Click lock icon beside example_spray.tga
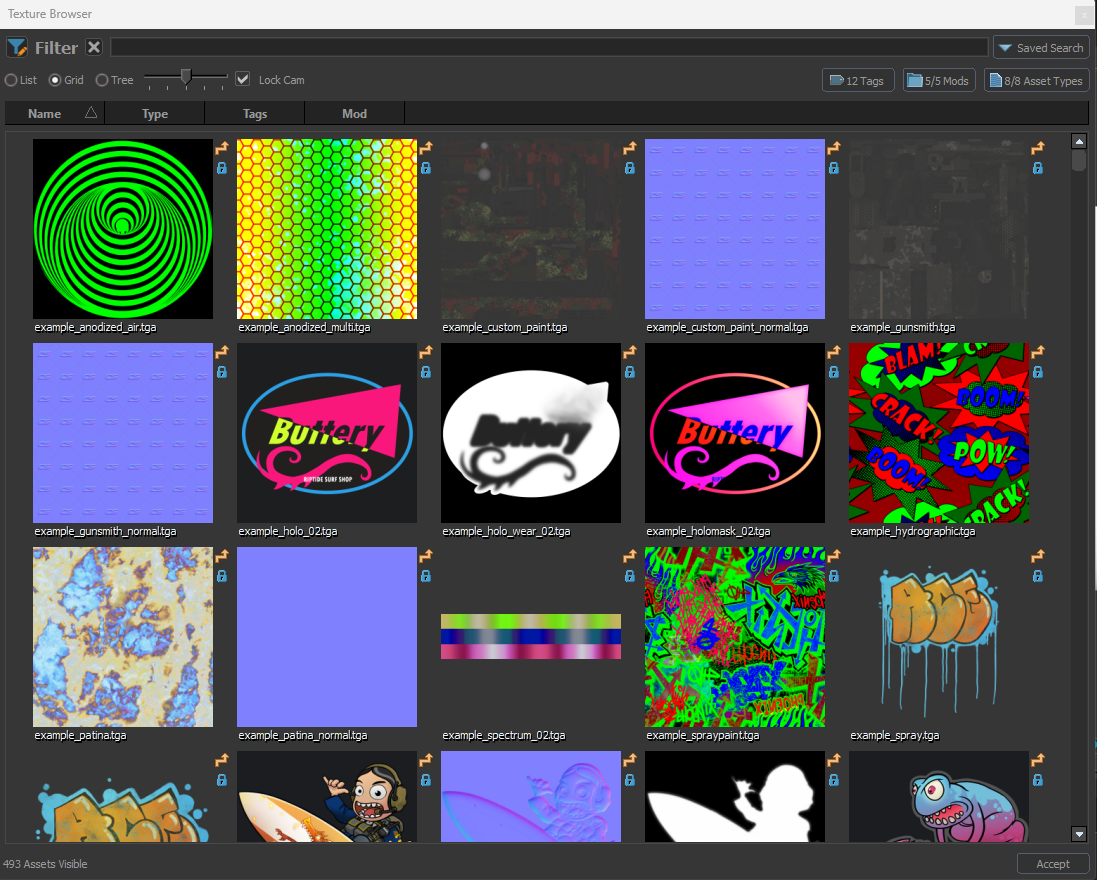The width and height of the screenshot is (1097, 880). 1038,576
